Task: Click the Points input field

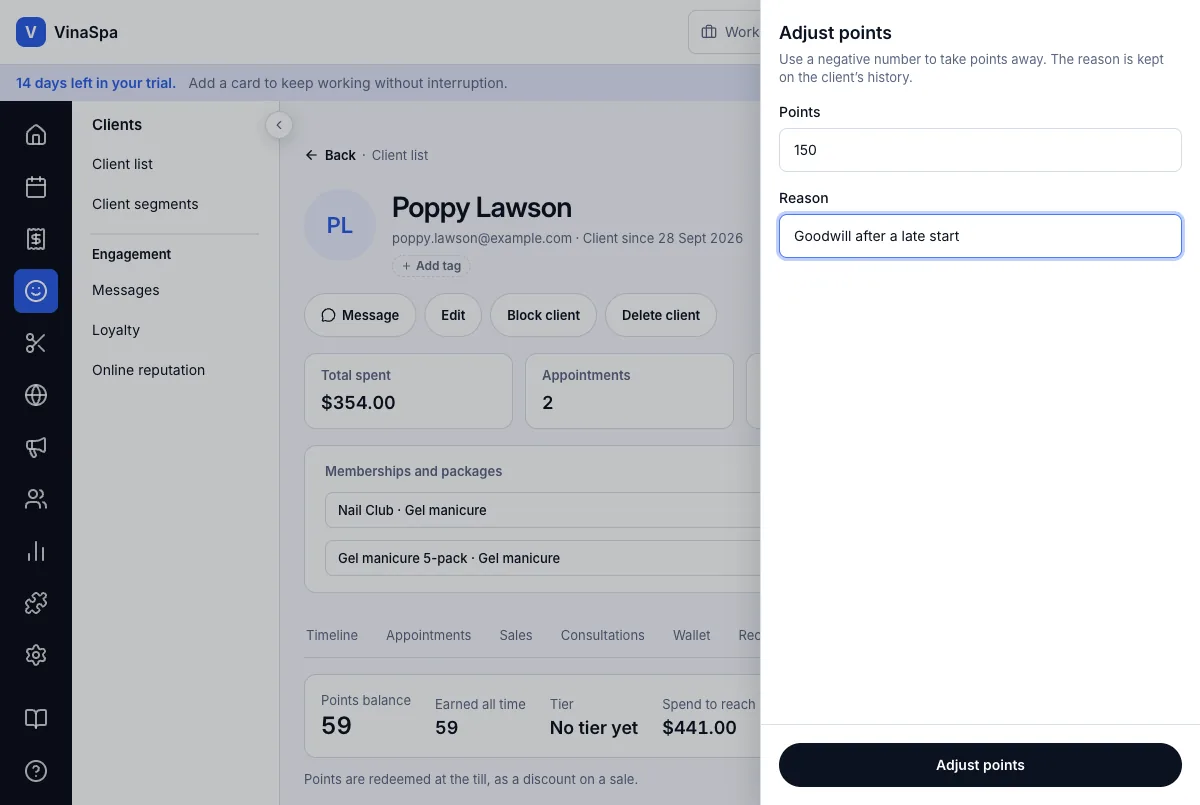Action: (980, 150)
